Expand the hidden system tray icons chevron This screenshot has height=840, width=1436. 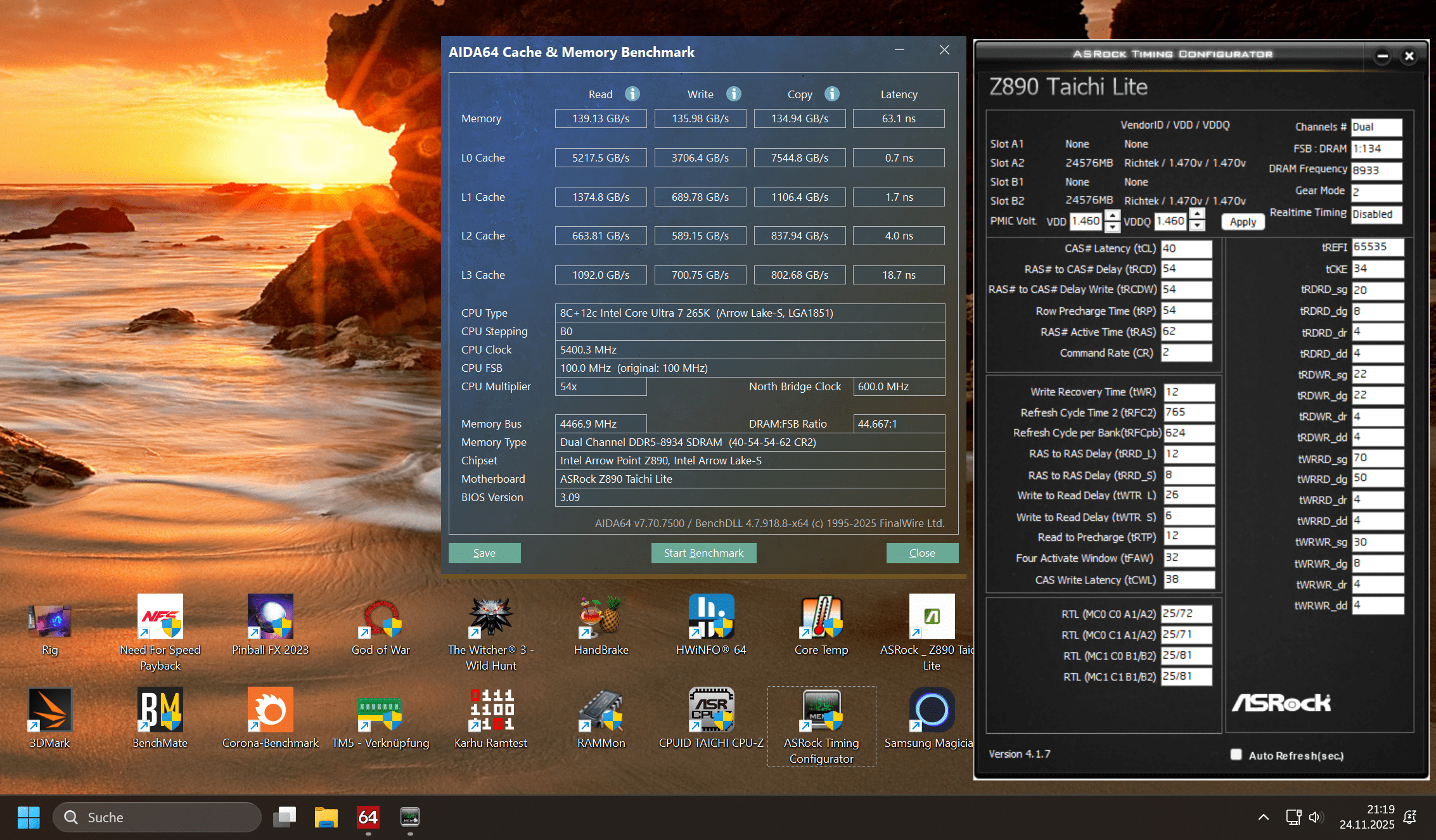coord(1263,817)
